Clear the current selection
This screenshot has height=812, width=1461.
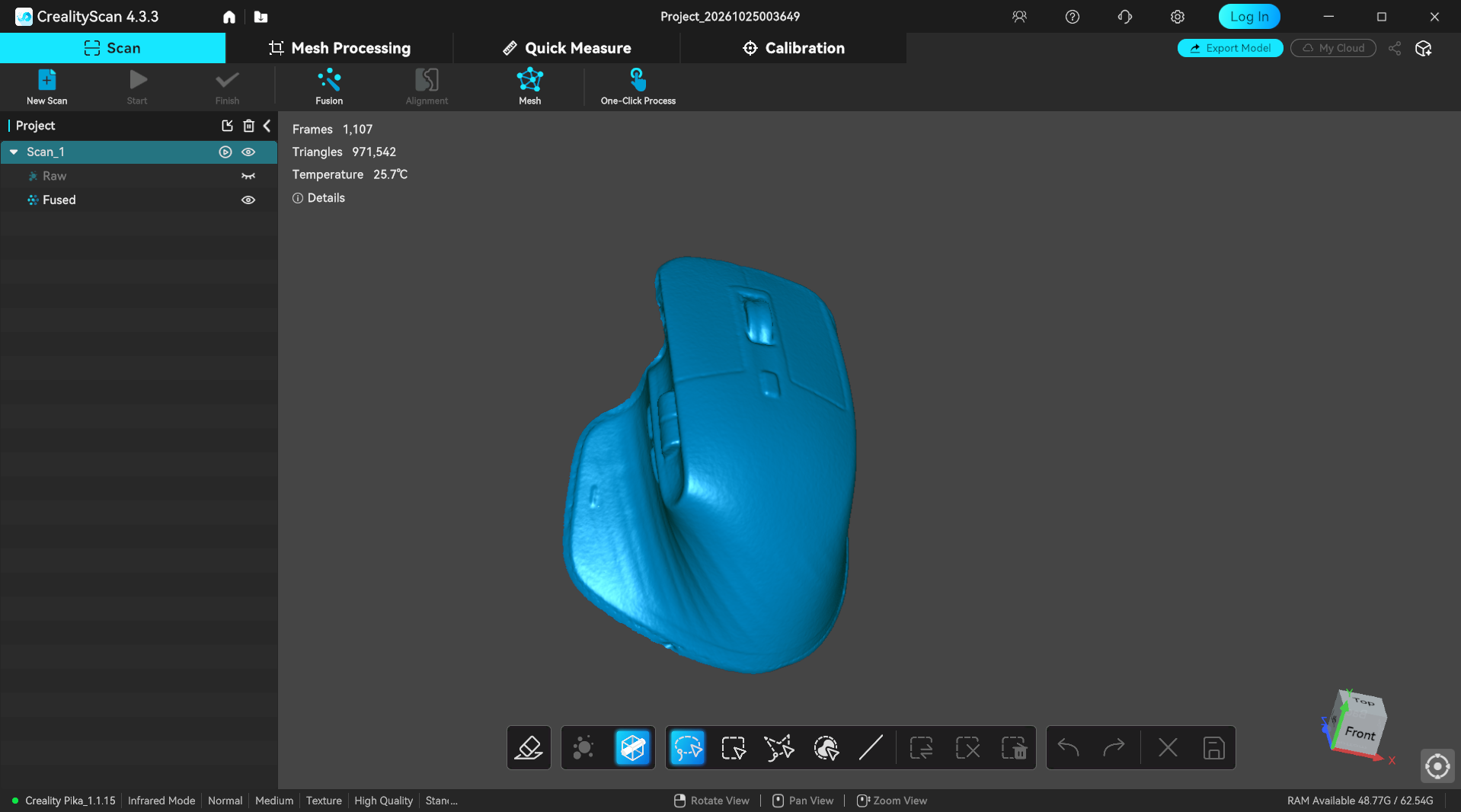point(967,748)
